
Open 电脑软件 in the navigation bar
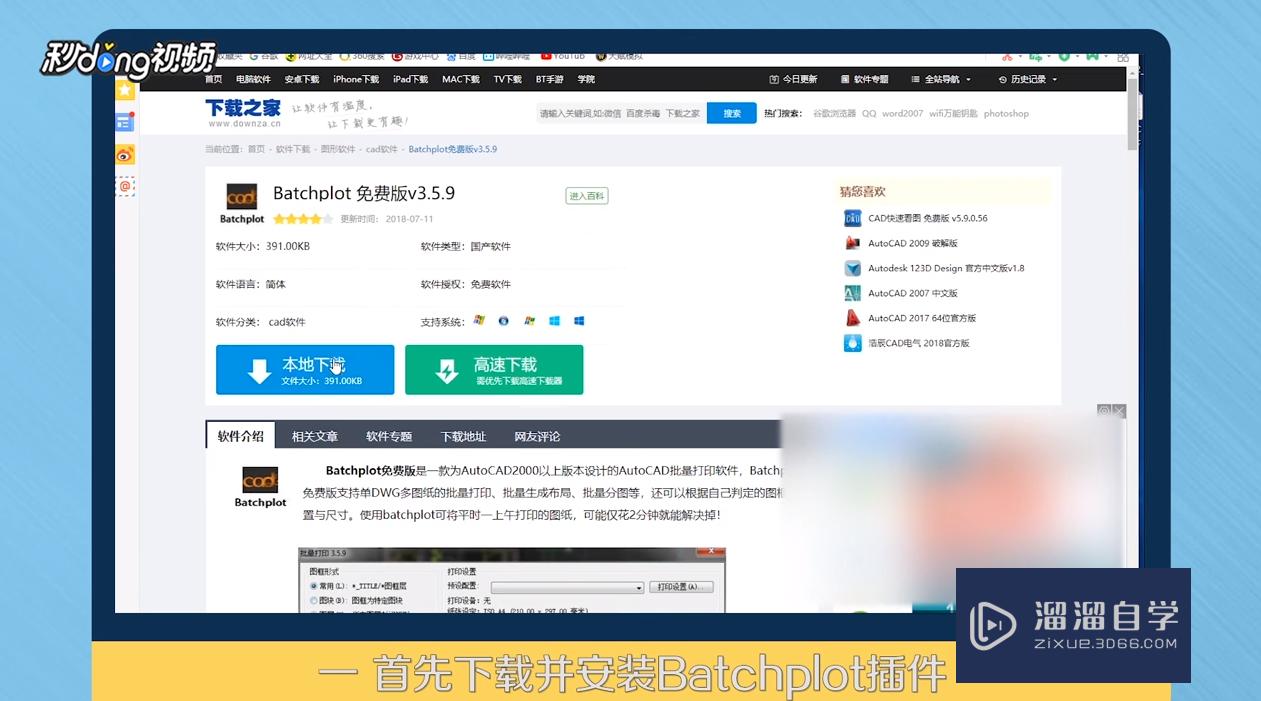point(253,79)
